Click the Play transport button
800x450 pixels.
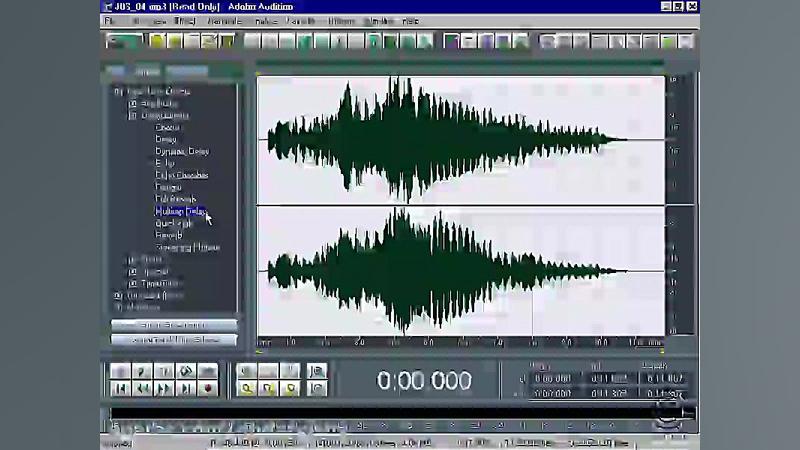[x=142, y=371]
